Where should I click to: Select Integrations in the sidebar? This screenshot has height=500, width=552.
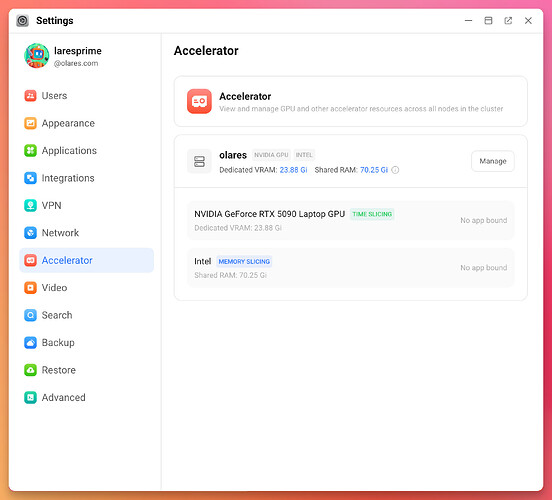(x=87, y=178)
